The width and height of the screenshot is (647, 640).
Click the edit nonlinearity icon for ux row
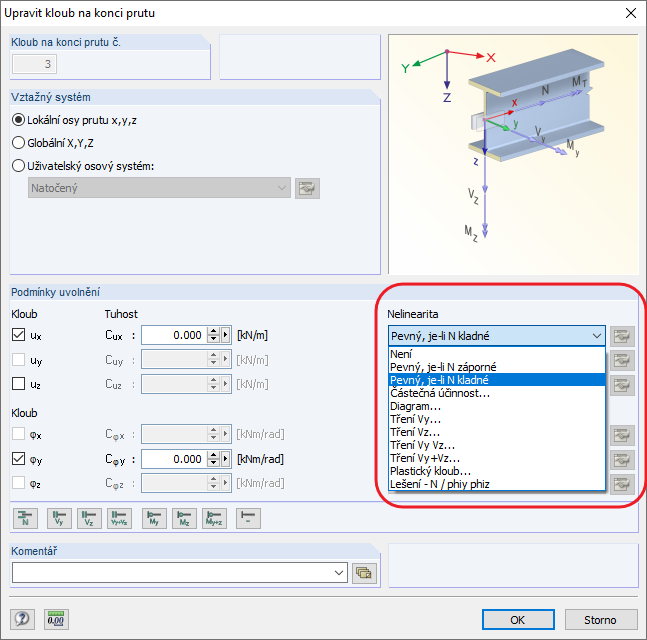click(x=622, y=335)
